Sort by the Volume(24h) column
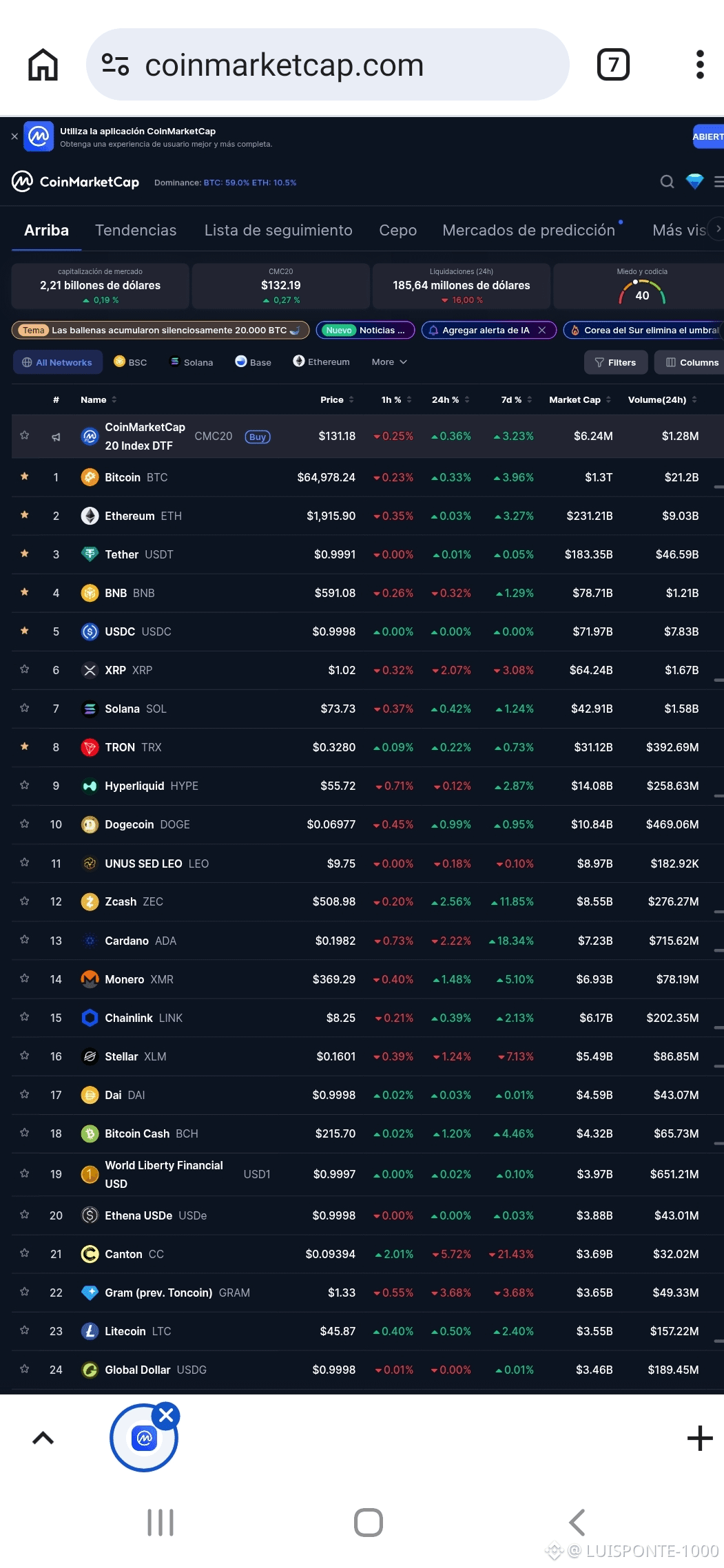The width and height of the screenshot is (724, 1568). [x=663, y=399]
